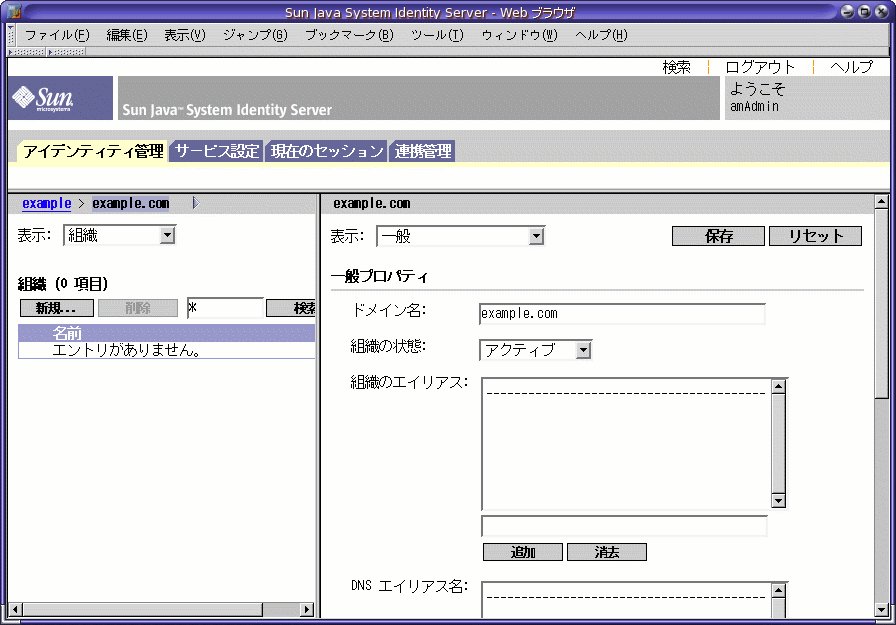
Task: Click the new organization alias text field
Action: 625,526
